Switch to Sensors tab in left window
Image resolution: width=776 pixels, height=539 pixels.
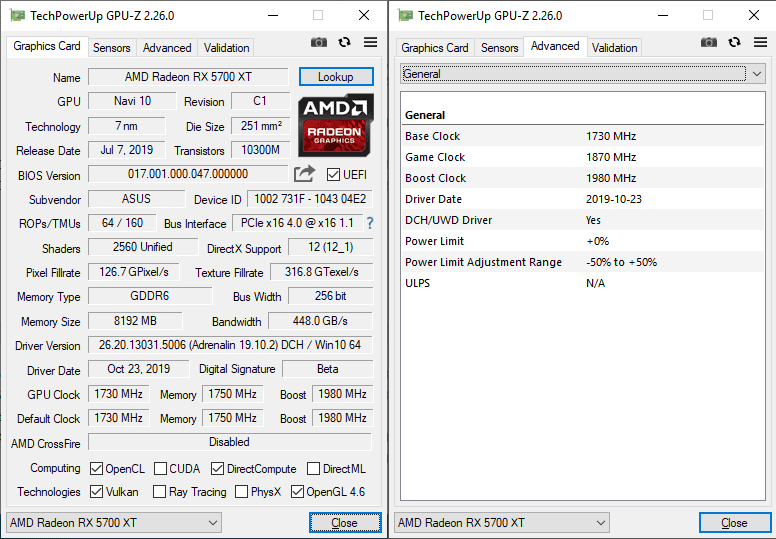(112, 48)
